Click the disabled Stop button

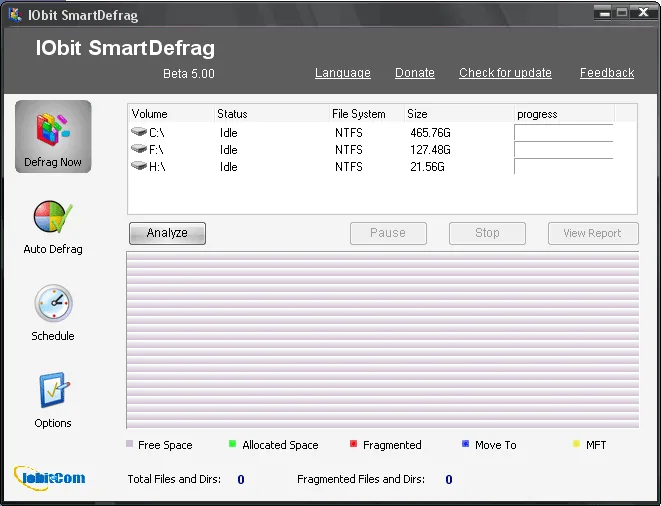click(x=487, y=233)
